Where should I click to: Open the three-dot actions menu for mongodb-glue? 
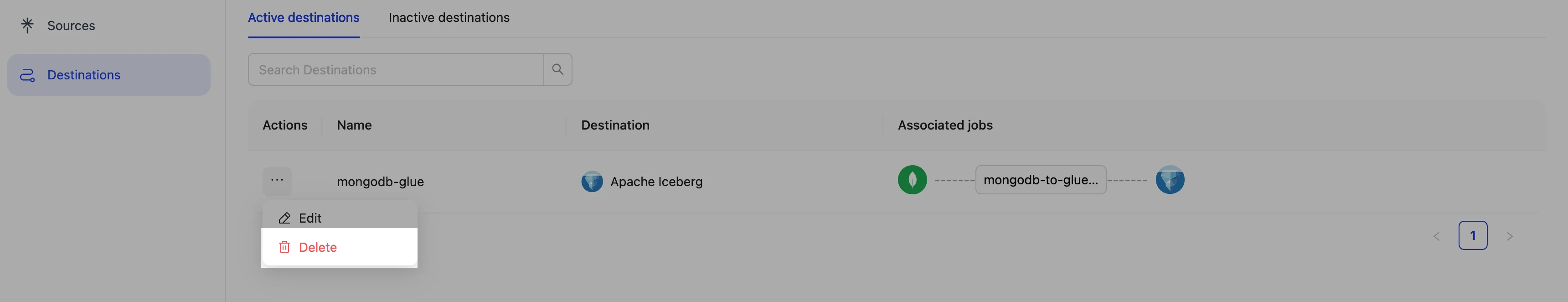pos(277,180)
